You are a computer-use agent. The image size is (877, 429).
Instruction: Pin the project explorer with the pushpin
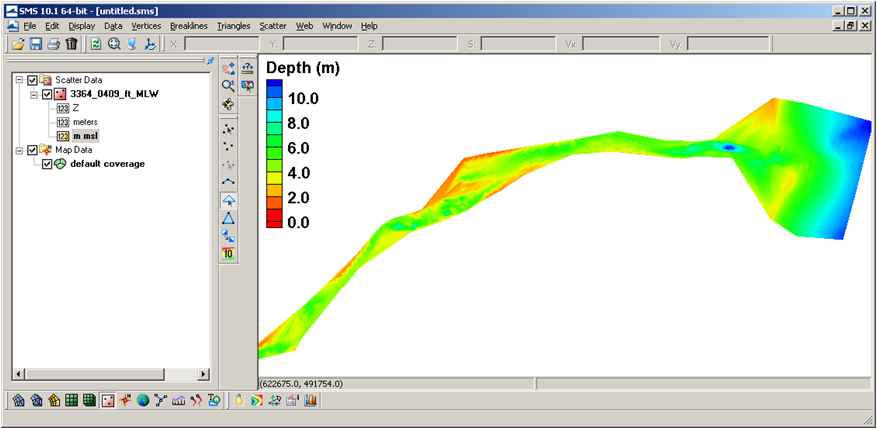click(x=211, y=60)
